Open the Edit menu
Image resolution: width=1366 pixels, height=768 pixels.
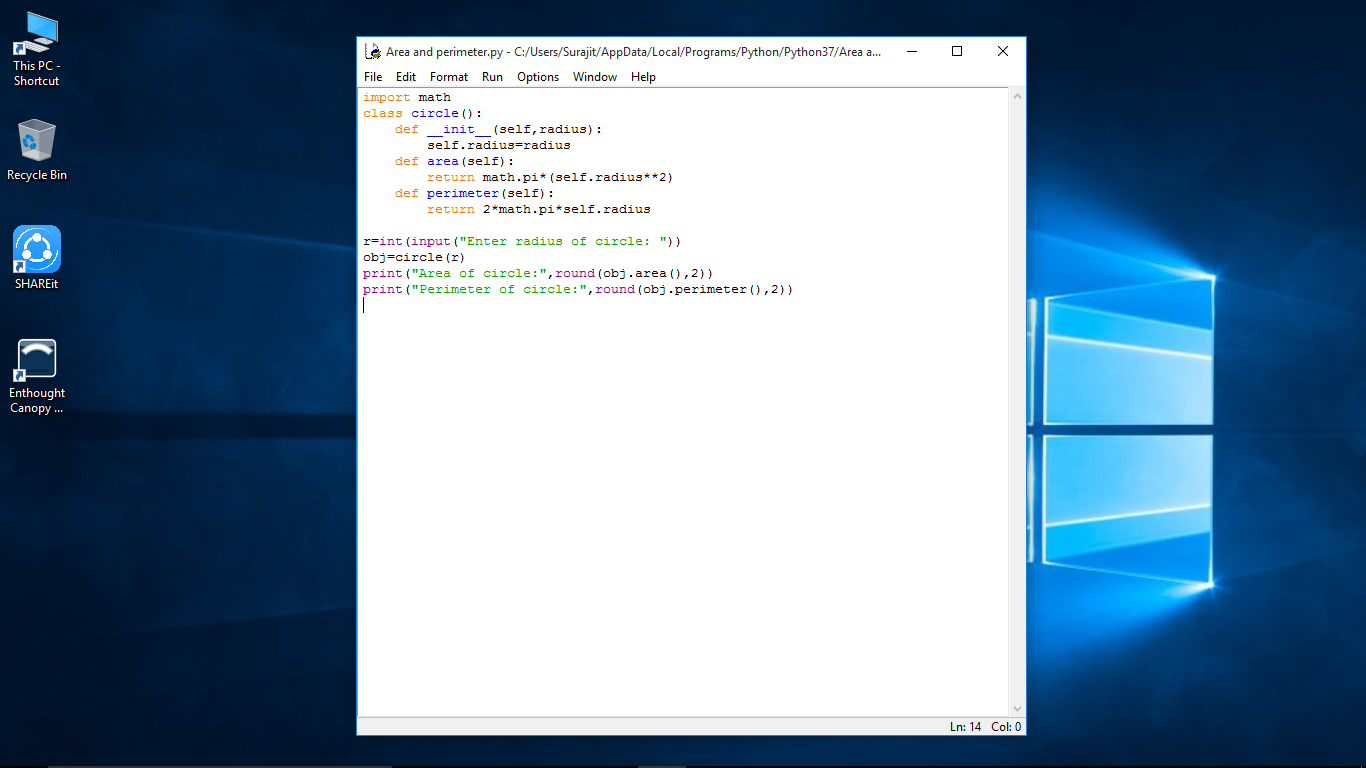click(x=405, y=77)
